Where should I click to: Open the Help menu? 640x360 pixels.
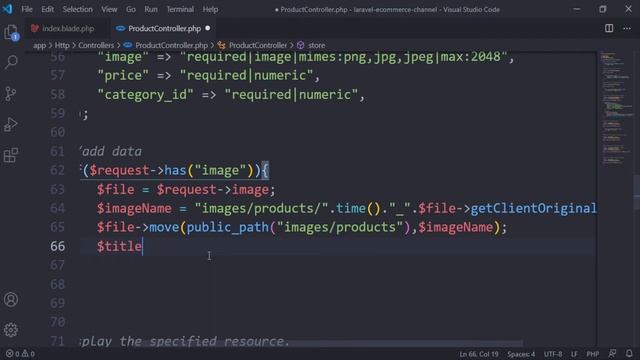[210, 9]
